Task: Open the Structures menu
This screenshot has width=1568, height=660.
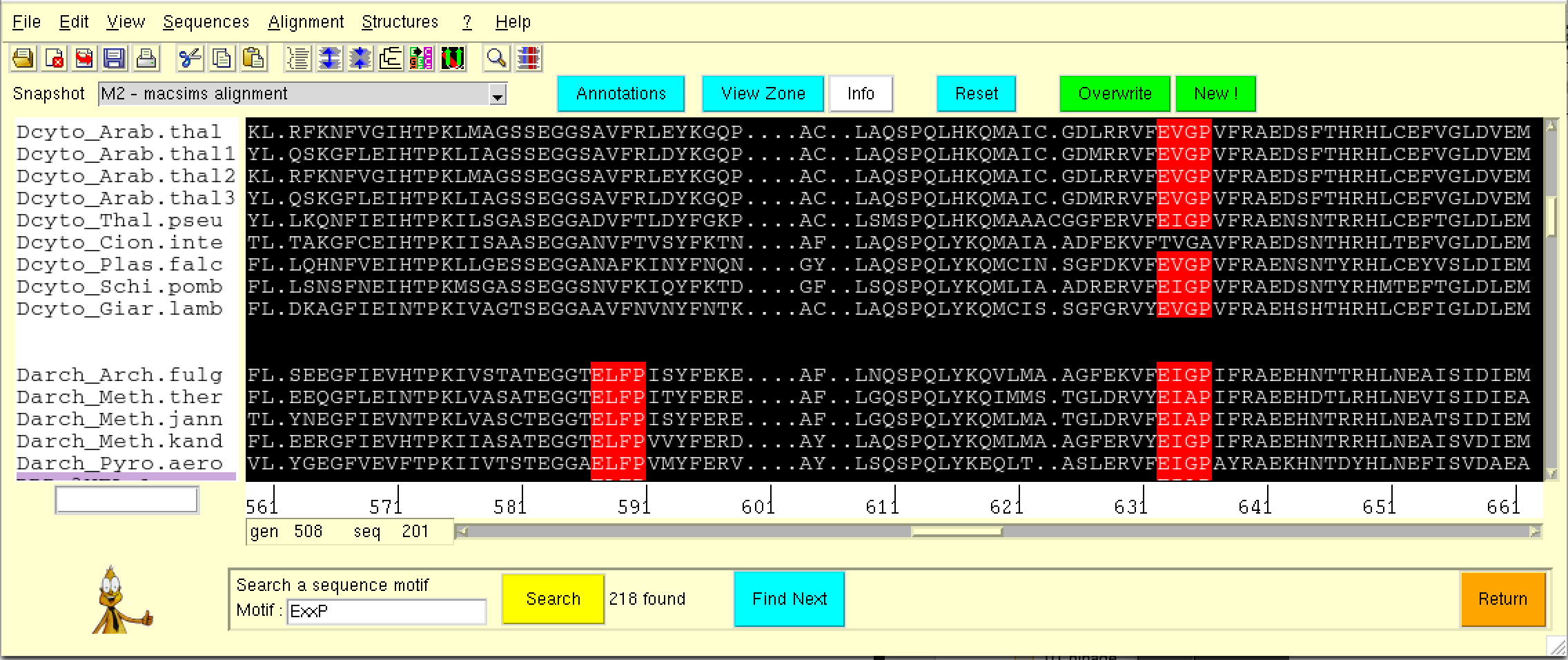Action: point(400,22)
